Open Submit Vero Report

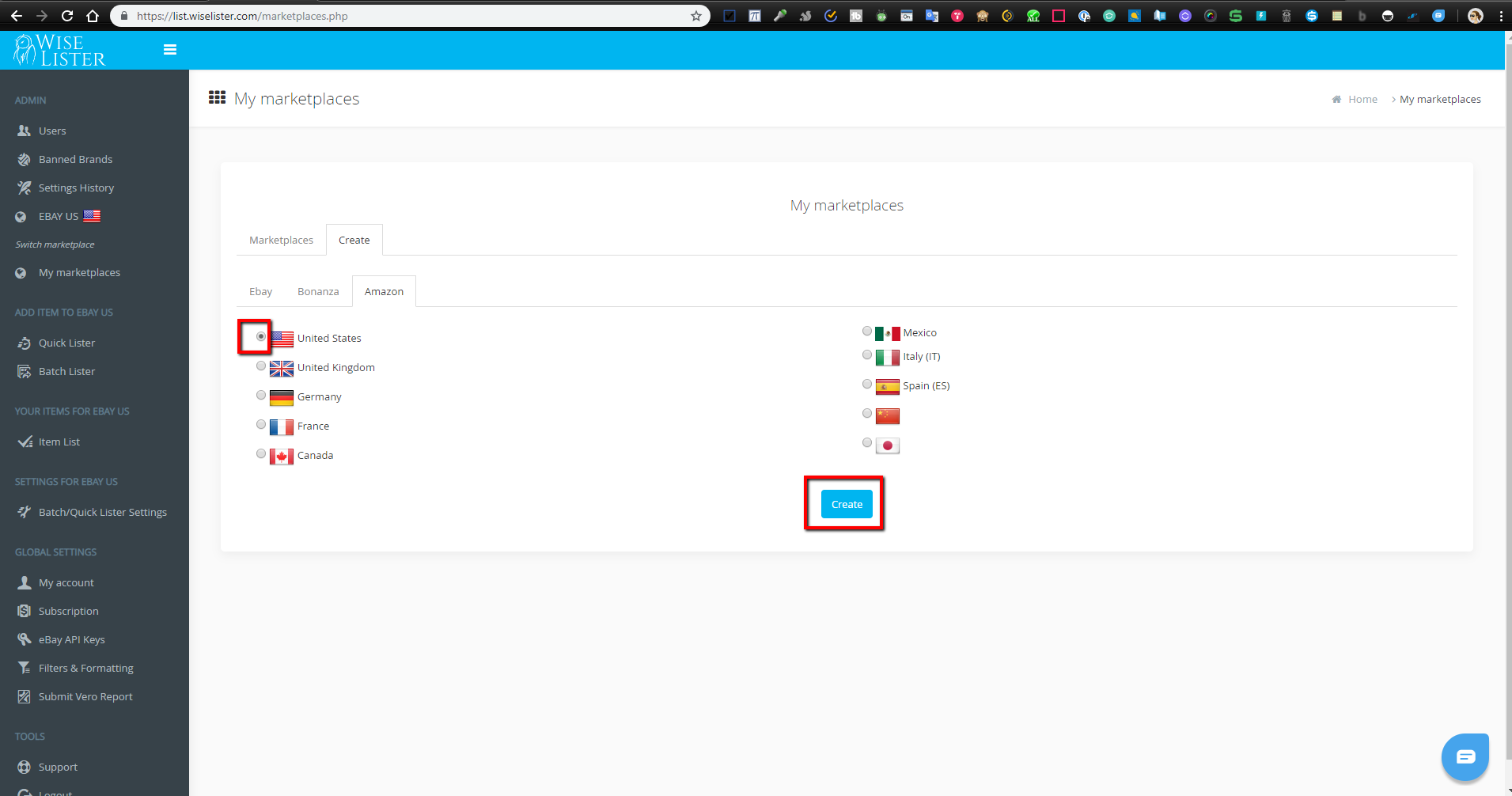click(x=85, y=696)
